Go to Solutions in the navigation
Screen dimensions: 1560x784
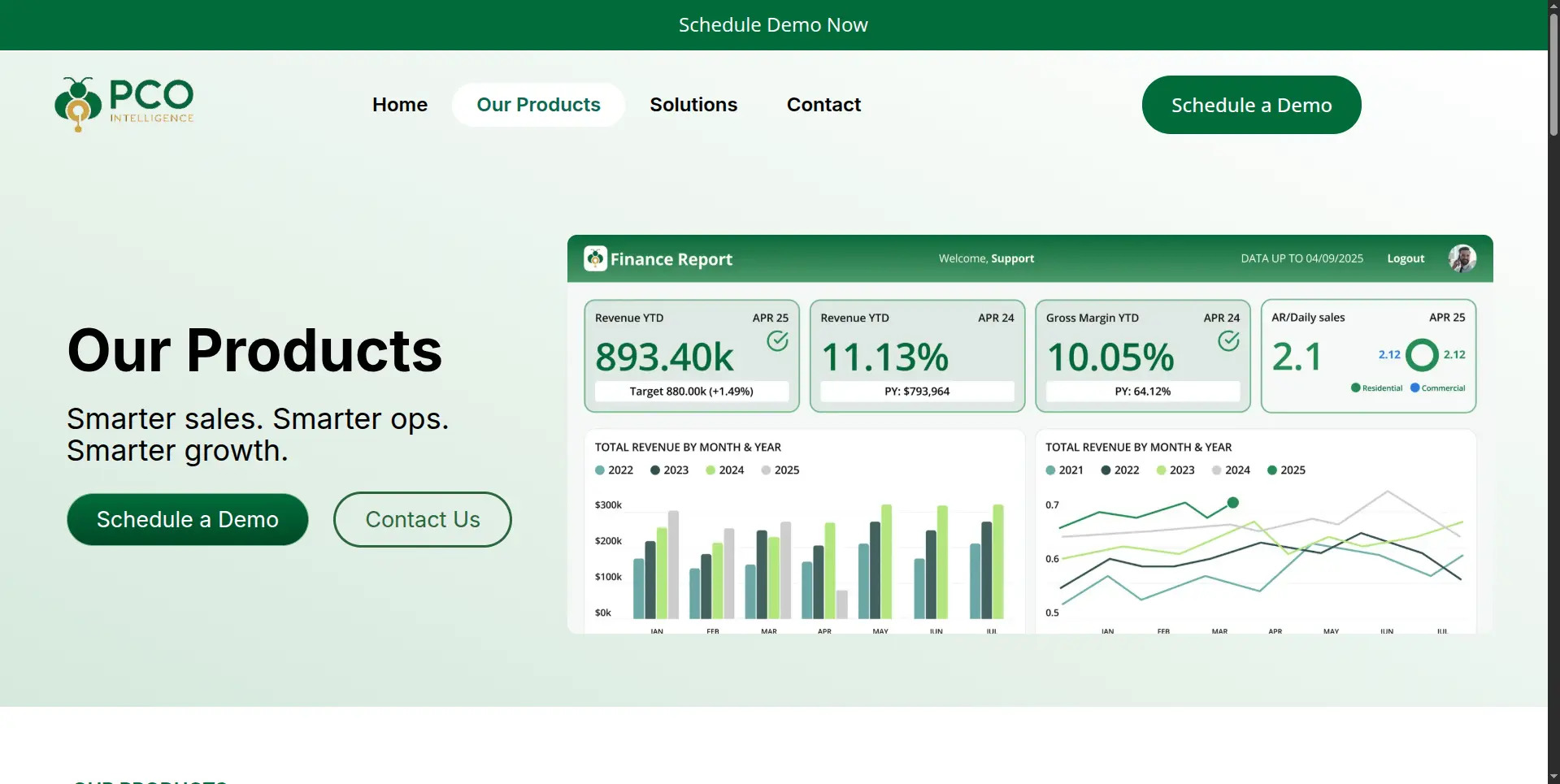693,105
